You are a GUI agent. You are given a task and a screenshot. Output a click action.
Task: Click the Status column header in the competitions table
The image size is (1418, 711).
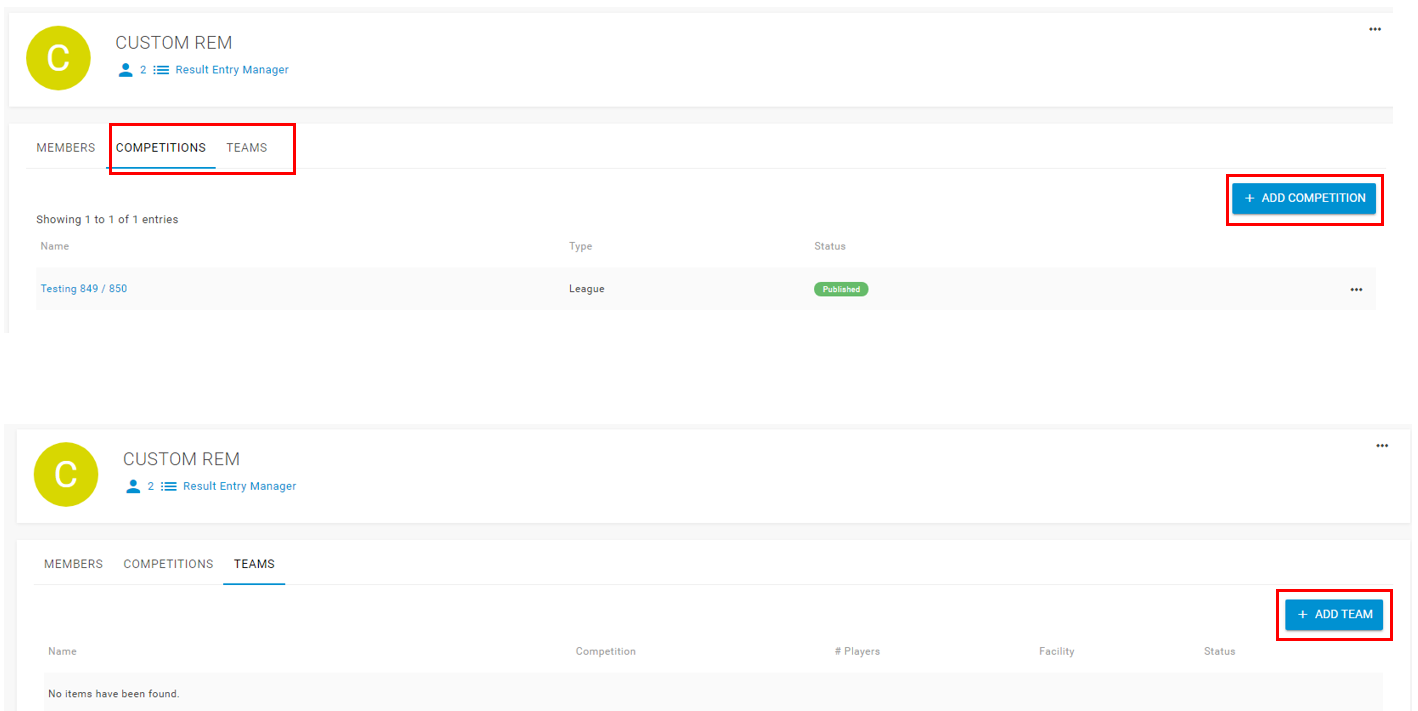830,246
